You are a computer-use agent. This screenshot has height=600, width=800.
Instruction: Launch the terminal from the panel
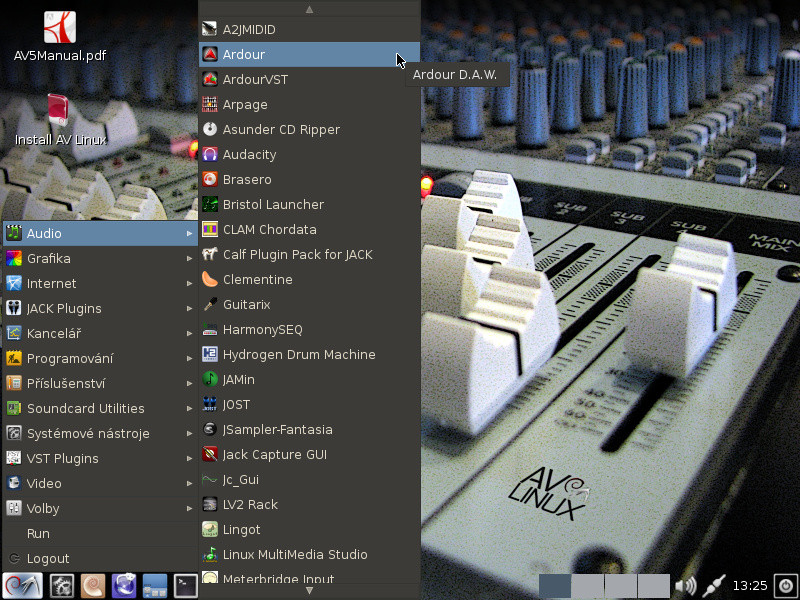pyautogui.click(x=186, y=585)
